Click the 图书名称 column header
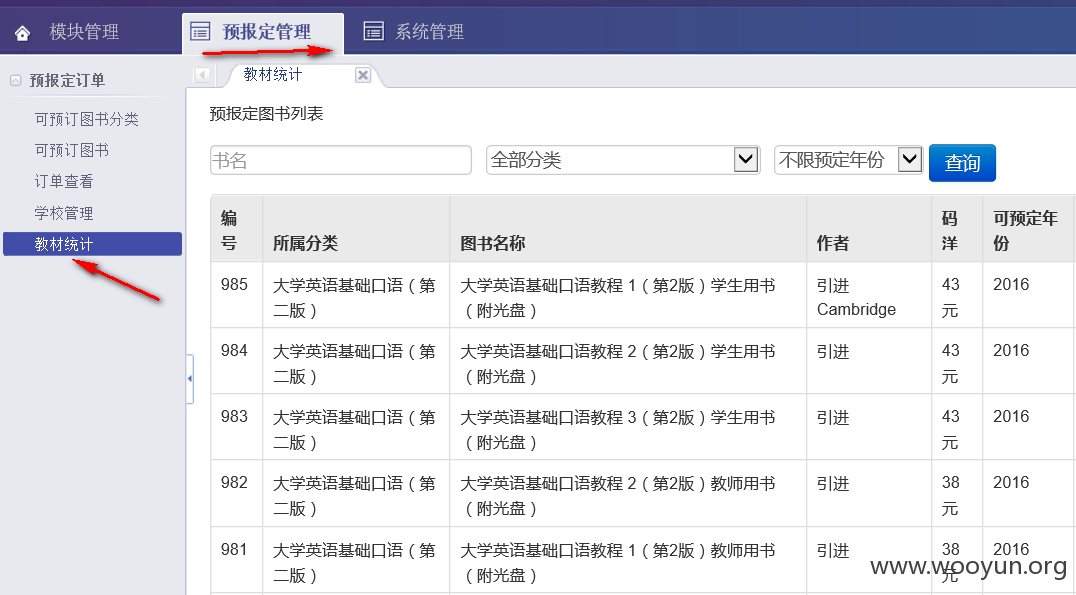Viewport: 1076px width, 595px height. coord(628,230)
